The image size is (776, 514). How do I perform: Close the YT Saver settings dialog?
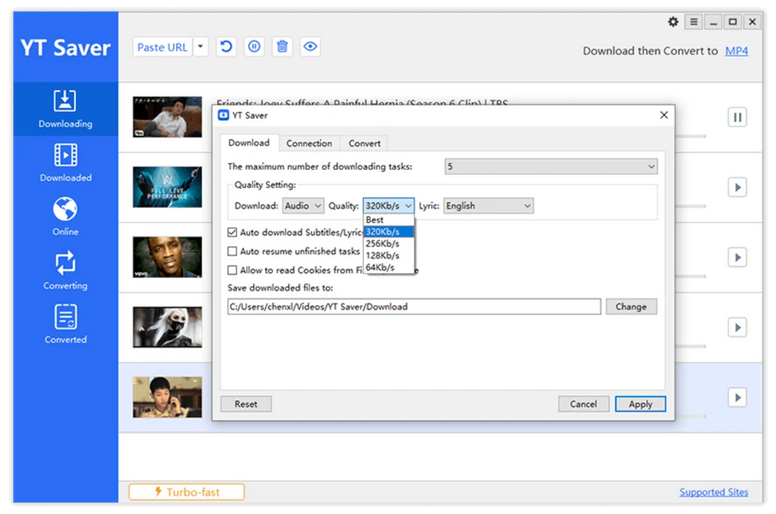664,115
